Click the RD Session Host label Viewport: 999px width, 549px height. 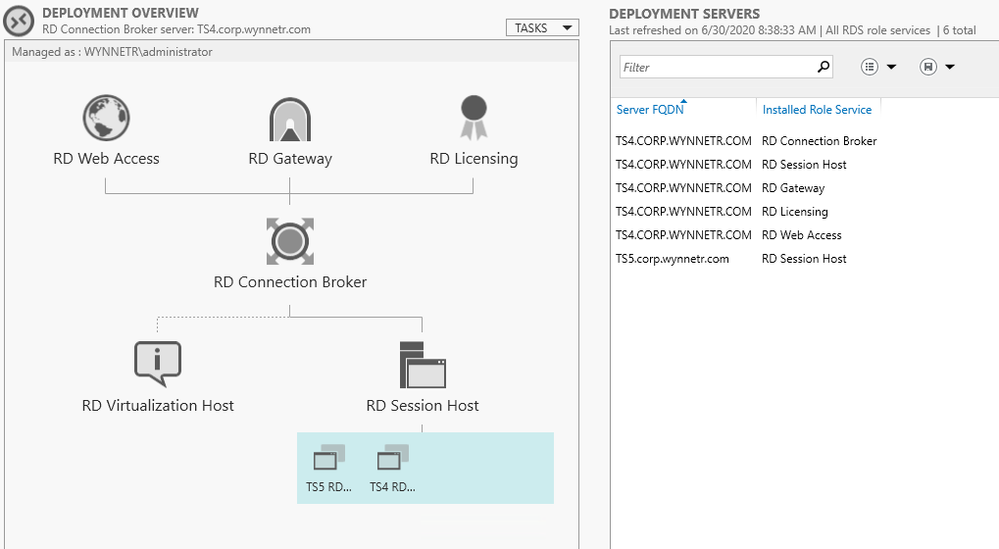pyautogui.click(x=422, y=406)
